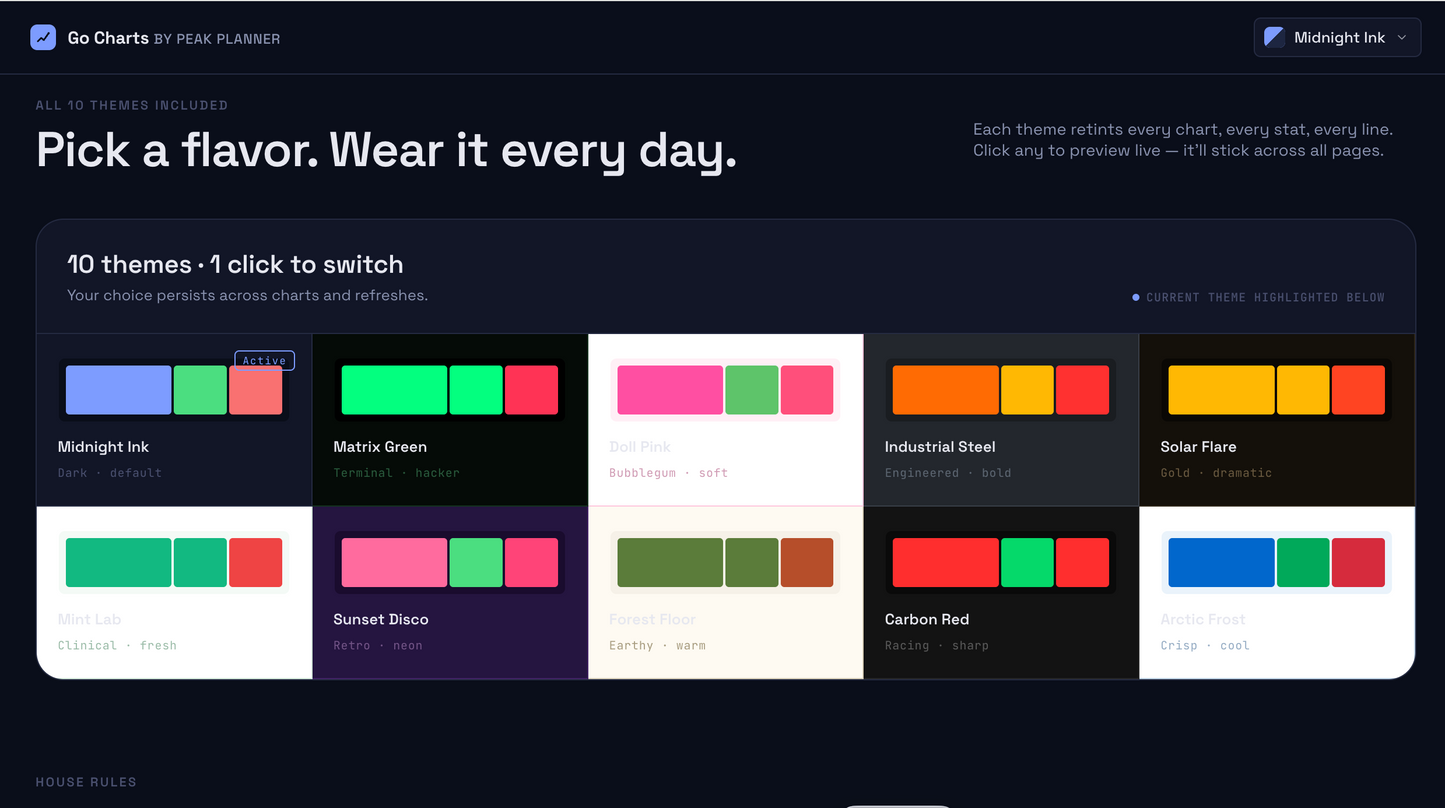The image size is (1445, 808).
Task: Select the Industrial Steel theme card
Action: click(1001, 419)
